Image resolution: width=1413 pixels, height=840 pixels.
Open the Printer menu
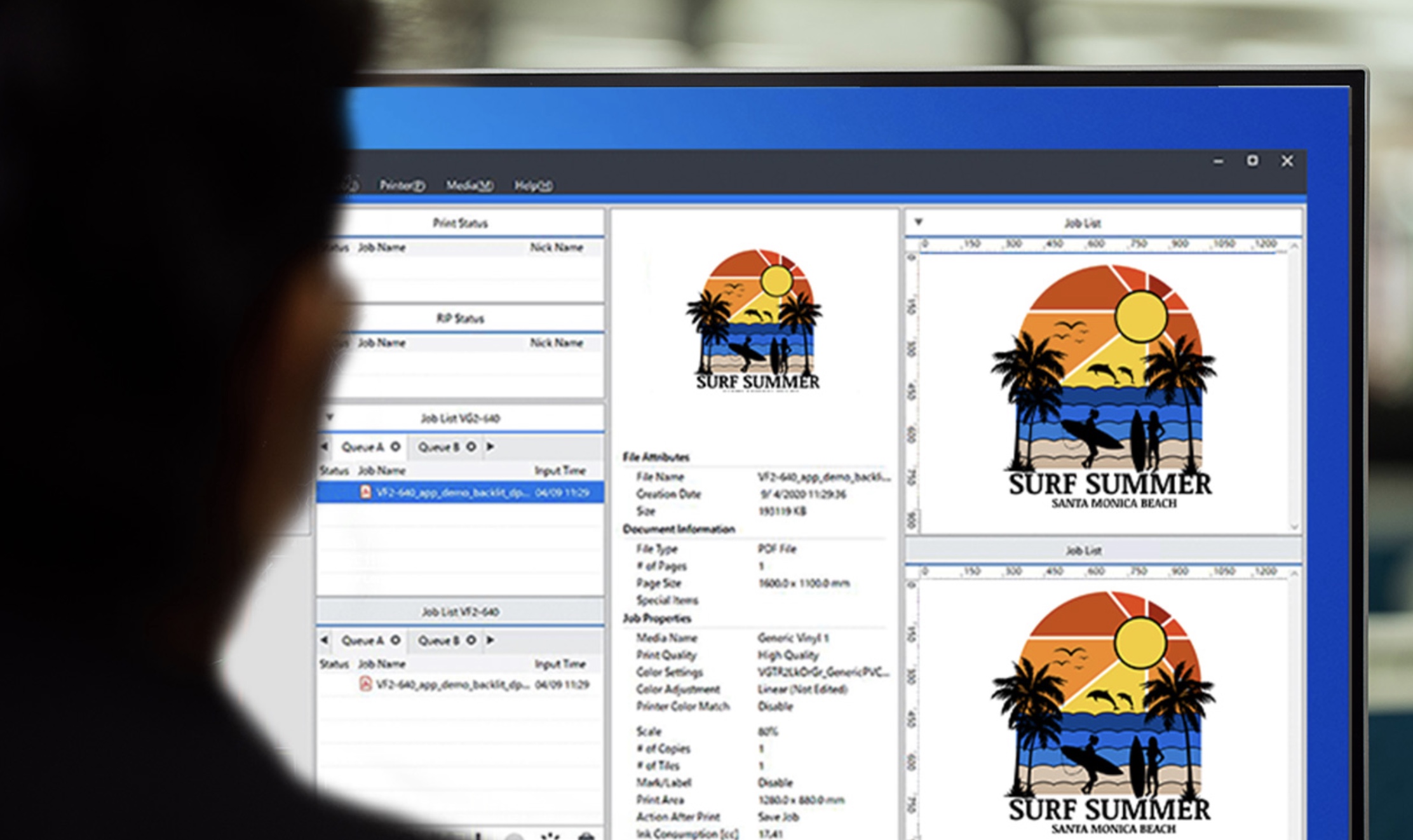click(x=402, y=186)
